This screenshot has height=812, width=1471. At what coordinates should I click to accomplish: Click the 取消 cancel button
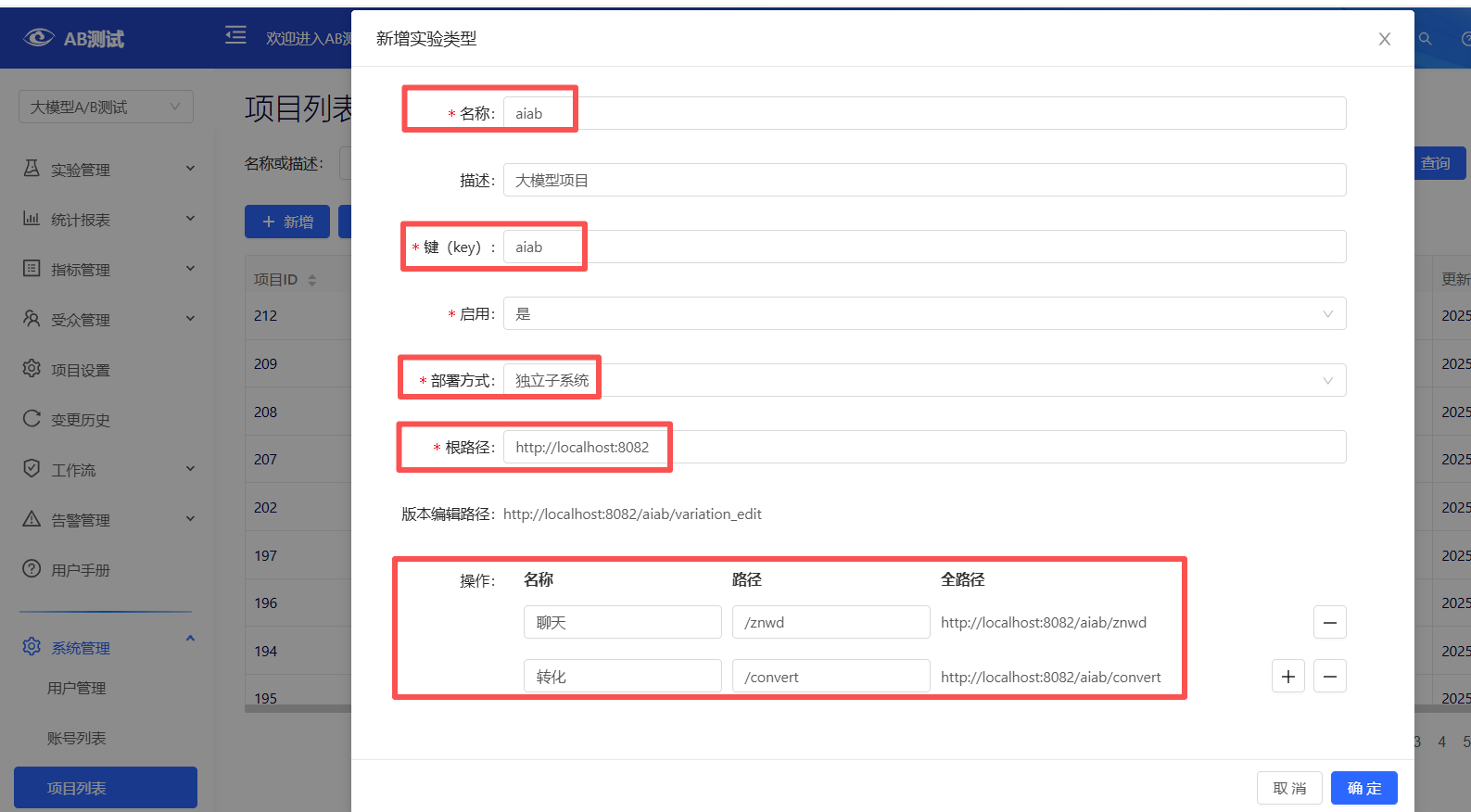click(1289, 788)
